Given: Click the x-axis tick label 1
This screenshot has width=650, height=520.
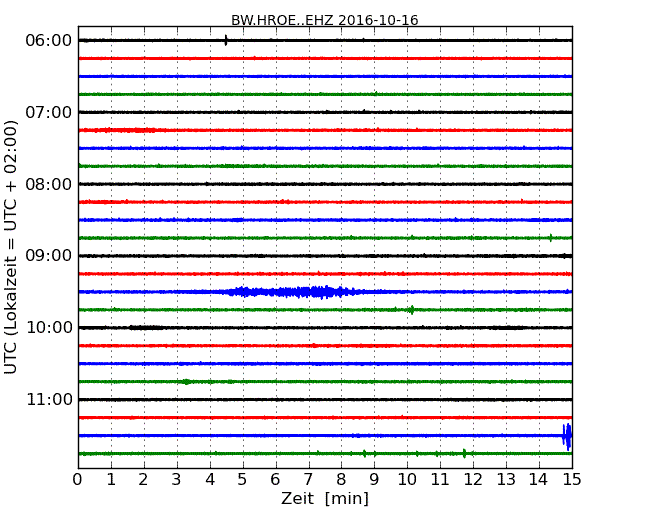Looking at the screenshot, I should click(111, 480).
